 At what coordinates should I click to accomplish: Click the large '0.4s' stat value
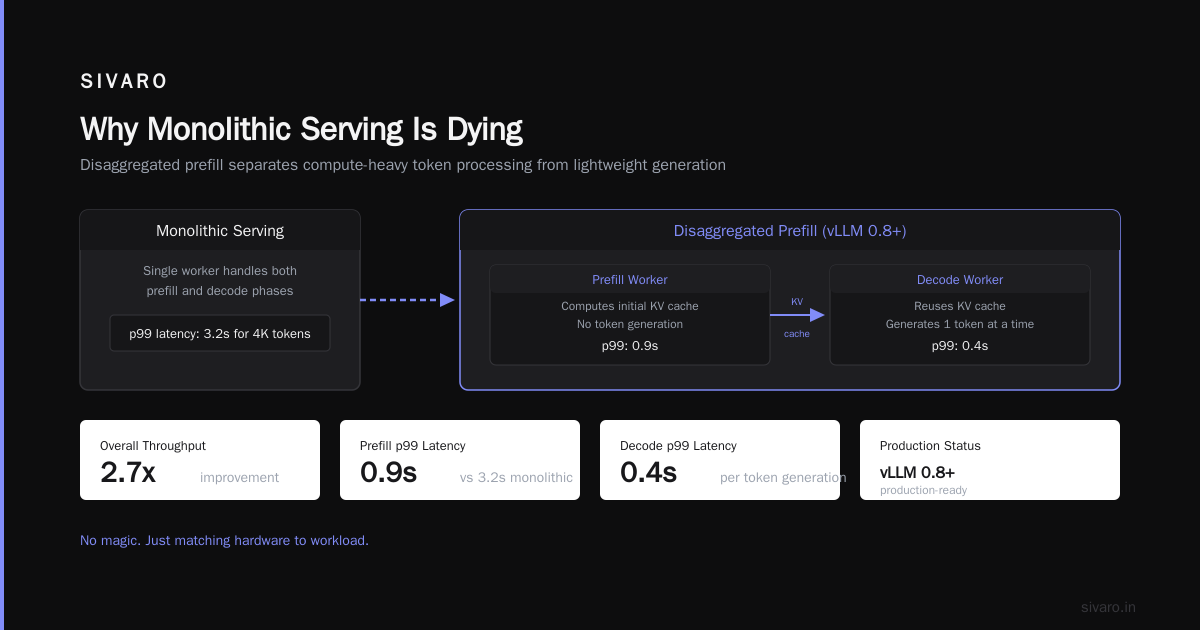coord(648,472)
